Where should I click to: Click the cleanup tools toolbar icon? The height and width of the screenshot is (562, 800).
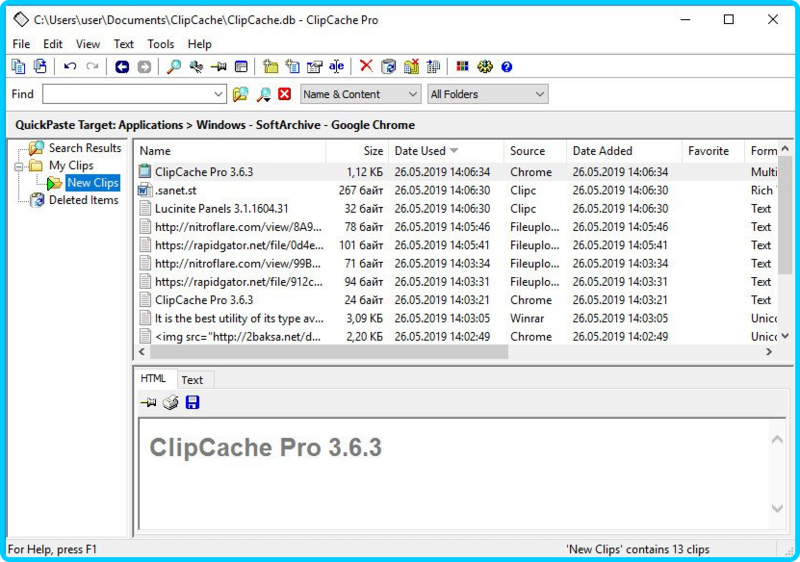click(x=196, y=67)
